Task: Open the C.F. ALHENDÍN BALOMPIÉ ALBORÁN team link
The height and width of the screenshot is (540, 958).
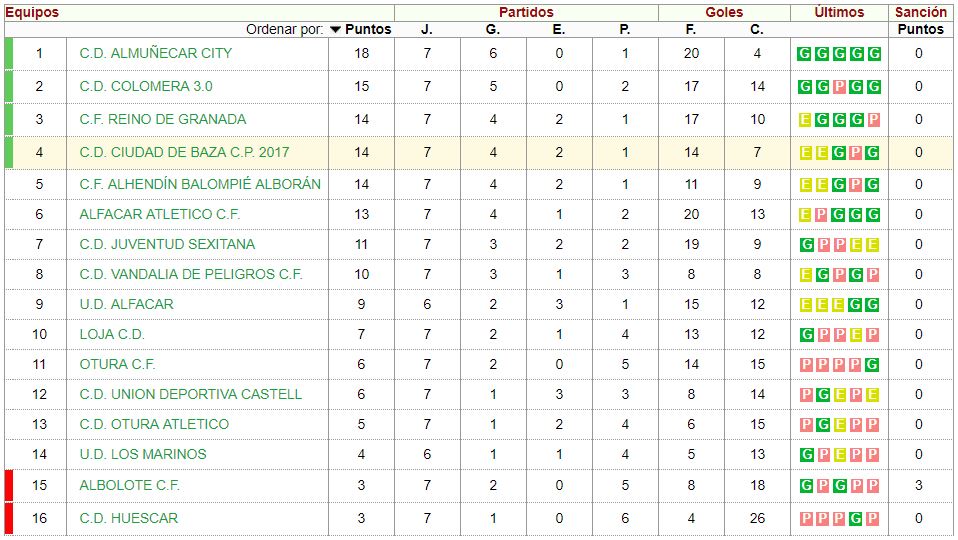Action: (200, 184)
